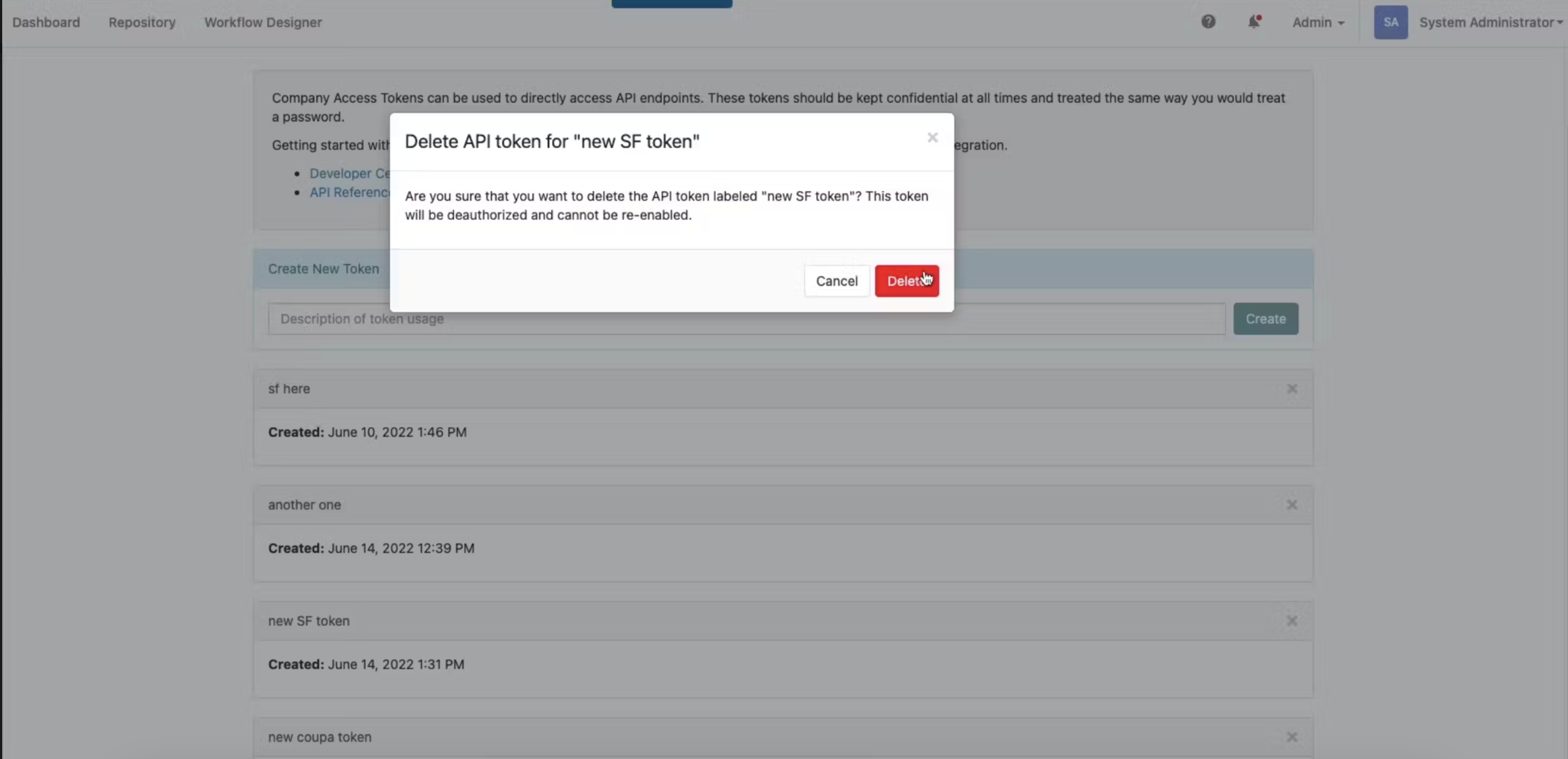Open the help question mark icon

[1208, 22]
